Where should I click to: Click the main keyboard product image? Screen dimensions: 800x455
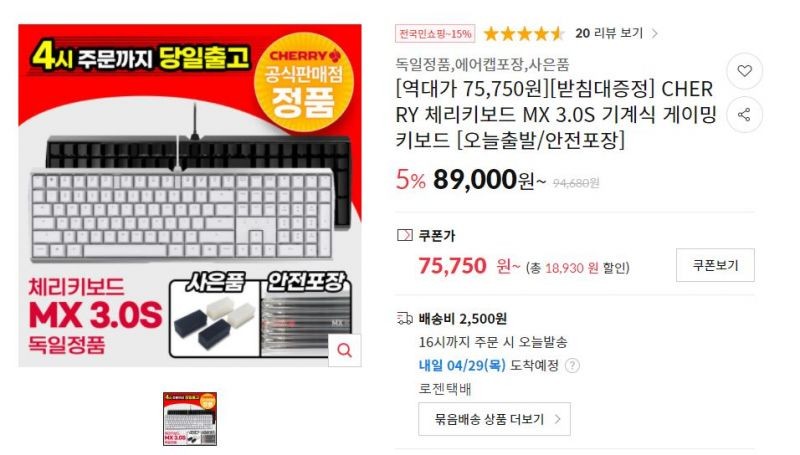(x=190, y=195)
